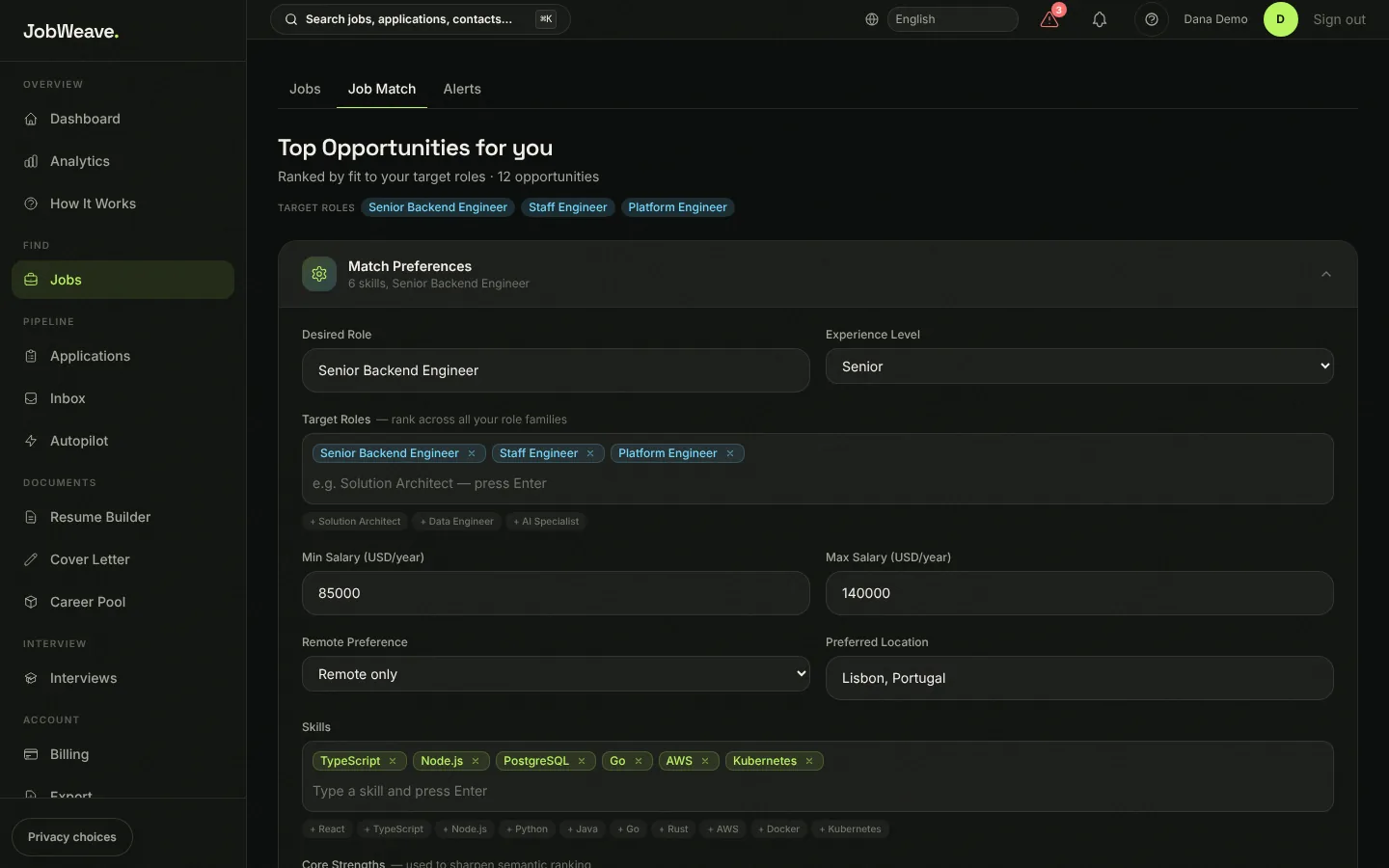
Task: Select the Job Match tab
Action: [382, 89]
